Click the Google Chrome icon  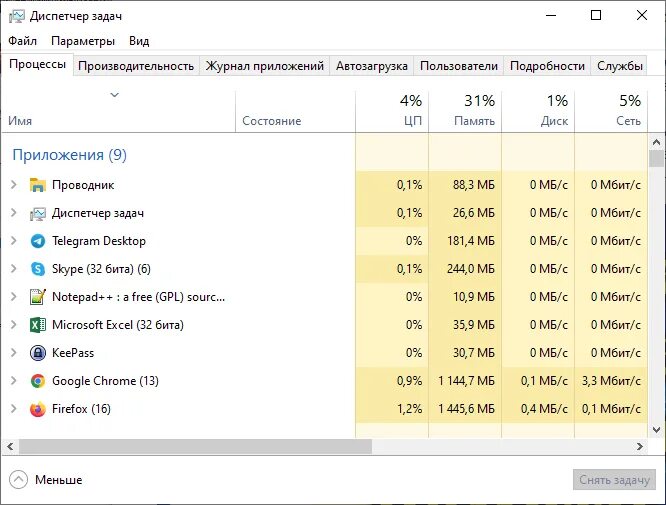coord(37,381)
